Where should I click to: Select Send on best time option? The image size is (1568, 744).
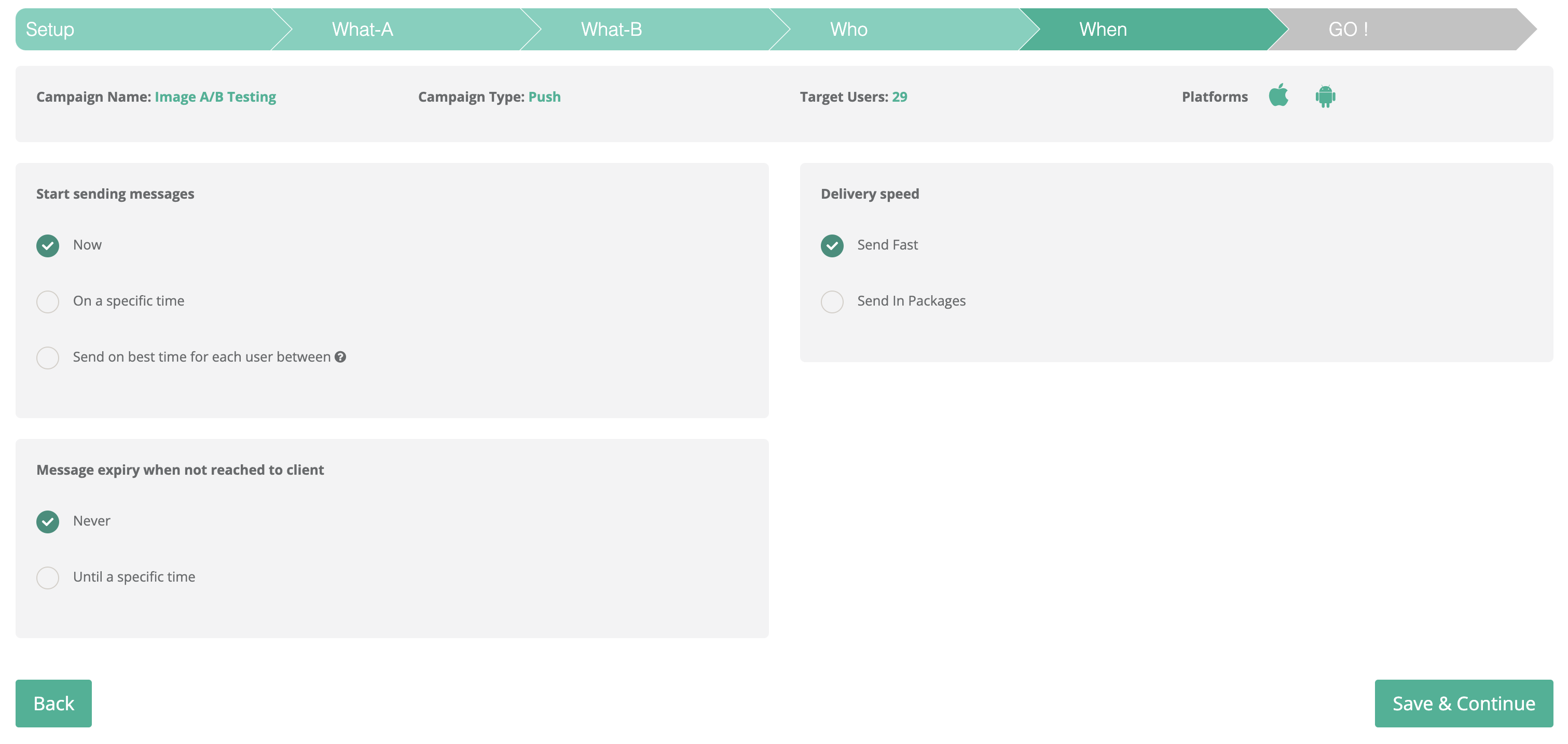[x=48, y=357]
